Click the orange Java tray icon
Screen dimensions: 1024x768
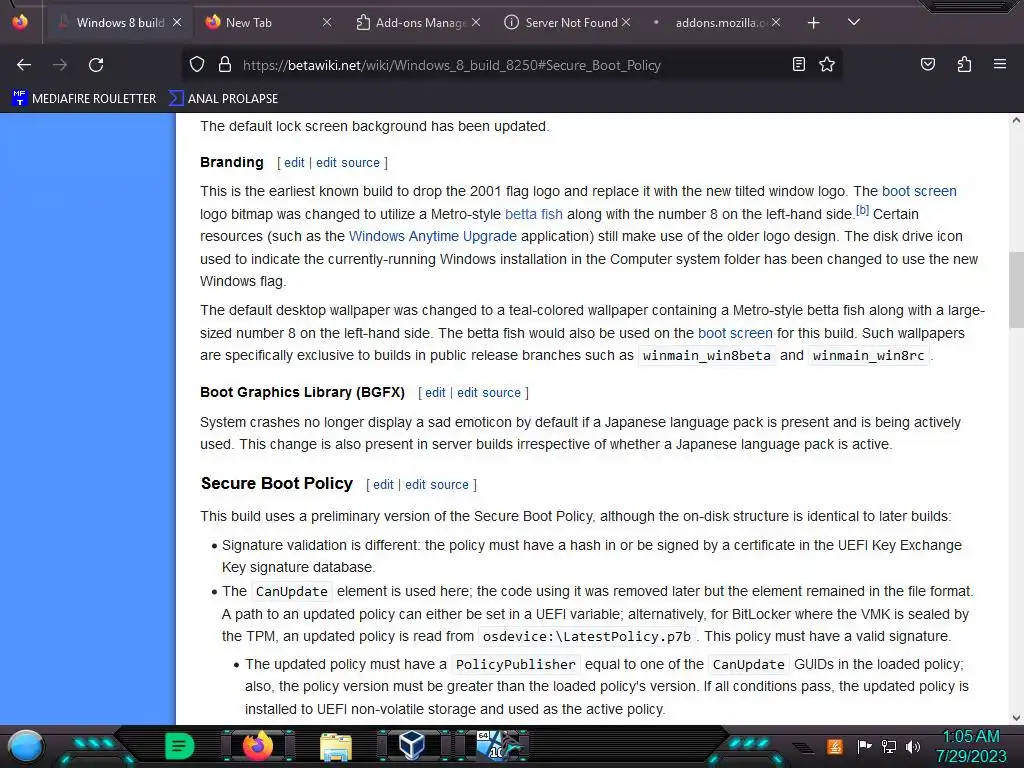835,746
